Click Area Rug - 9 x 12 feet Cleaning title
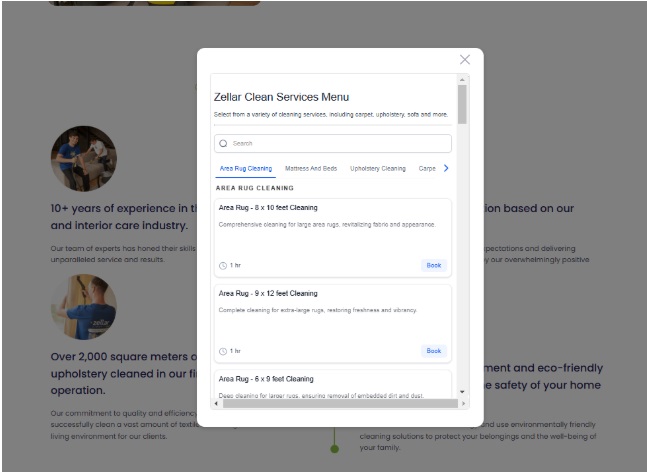 coord(268,293)
